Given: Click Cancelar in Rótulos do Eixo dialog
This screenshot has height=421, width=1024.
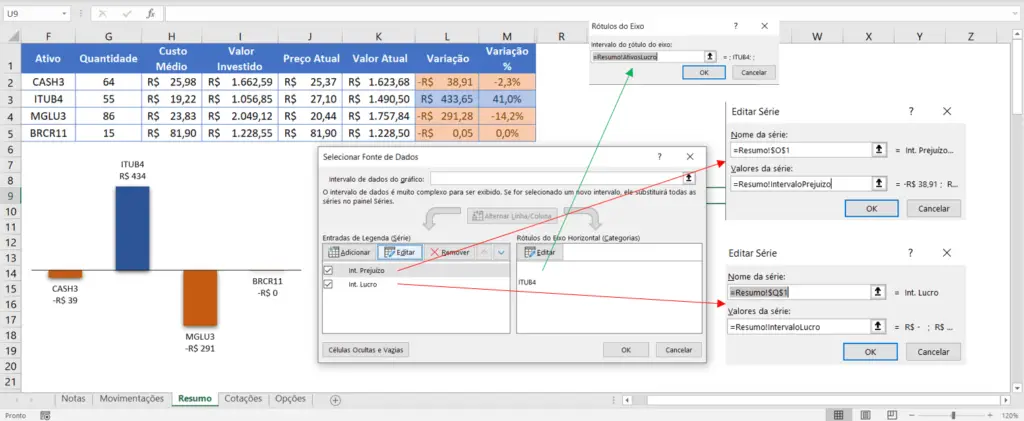Looking at the screenshot, I should point(754,72).
